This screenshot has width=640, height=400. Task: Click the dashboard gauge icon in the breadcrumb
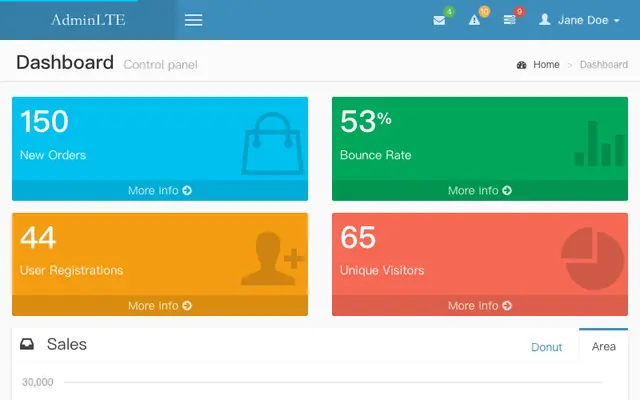521,65
